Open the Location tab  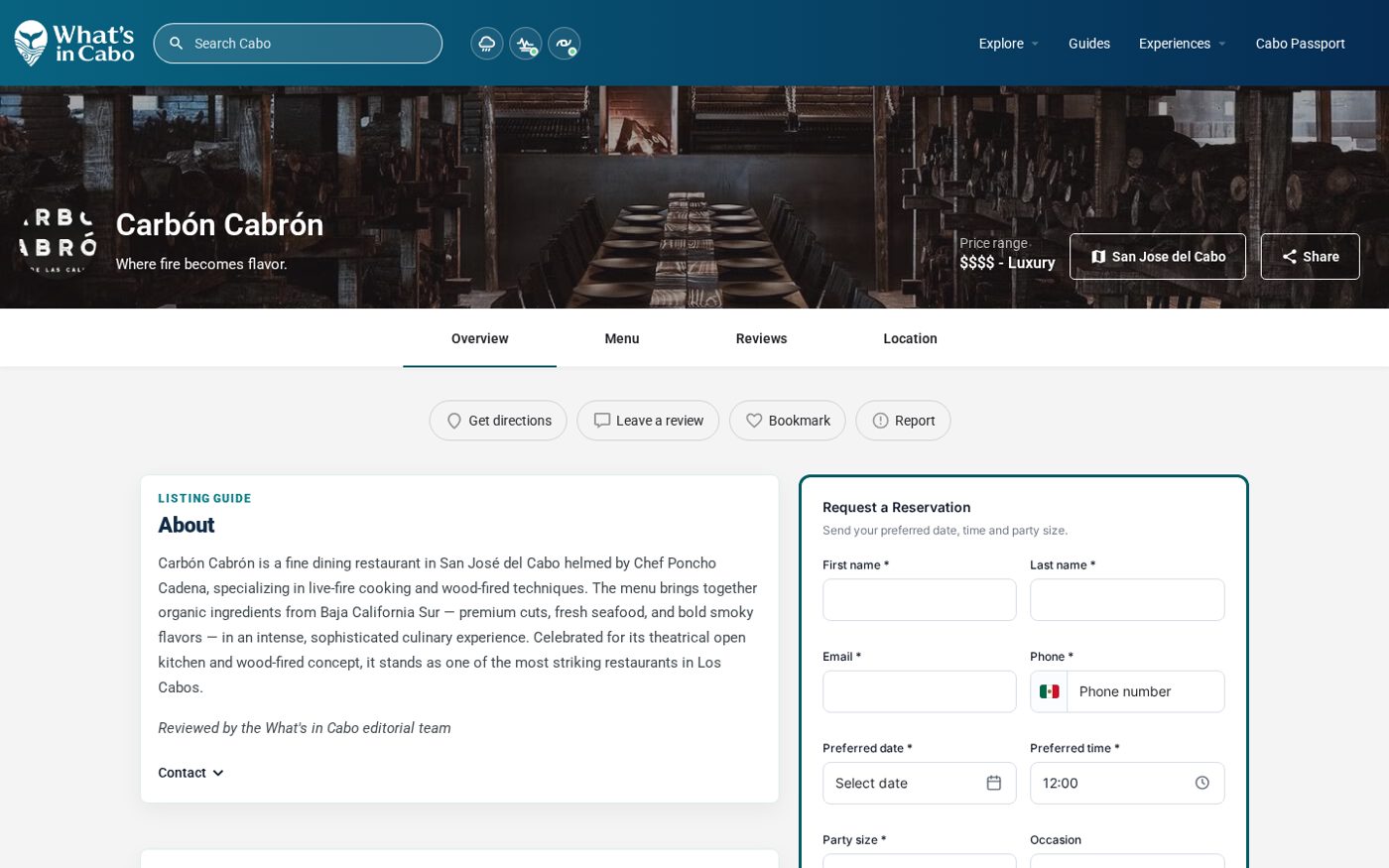point(910,338)
